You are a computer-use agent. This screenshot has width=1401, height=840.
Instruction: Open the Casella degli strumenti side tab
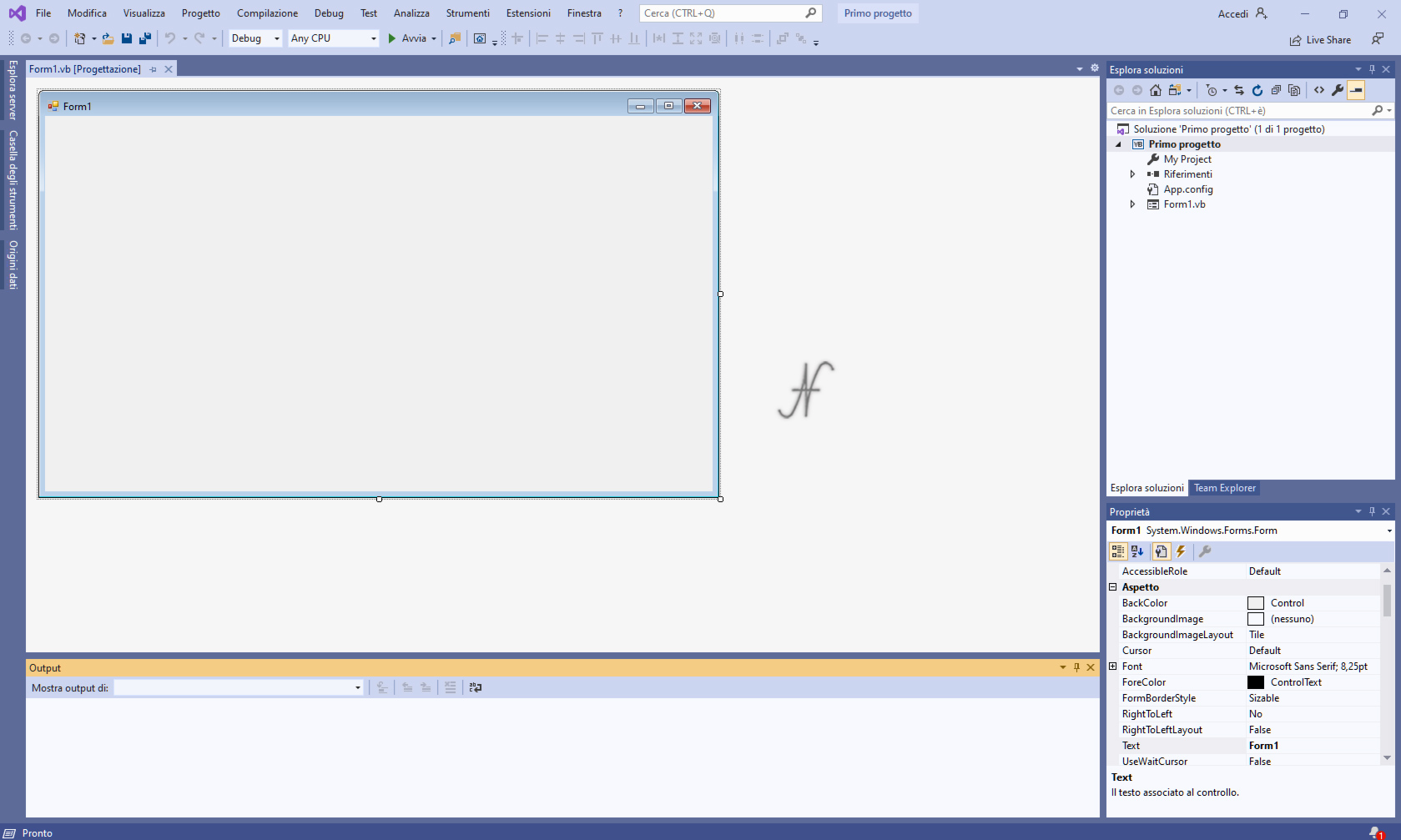tap(13, 180)
